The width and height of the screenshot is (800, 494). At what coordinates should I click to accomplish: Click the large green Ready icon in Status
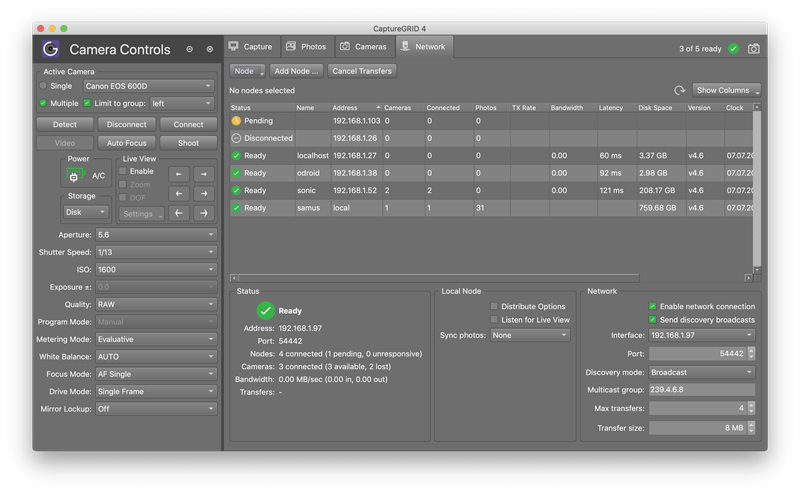[x=265, y=310]
